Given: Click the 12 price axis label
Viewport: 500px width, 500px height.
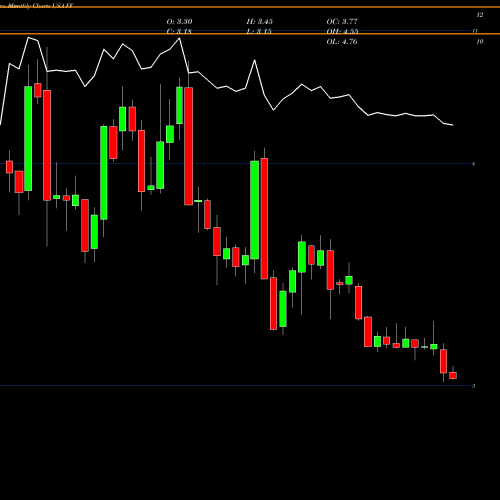Looking at the screenshot, I should [480, 15].
